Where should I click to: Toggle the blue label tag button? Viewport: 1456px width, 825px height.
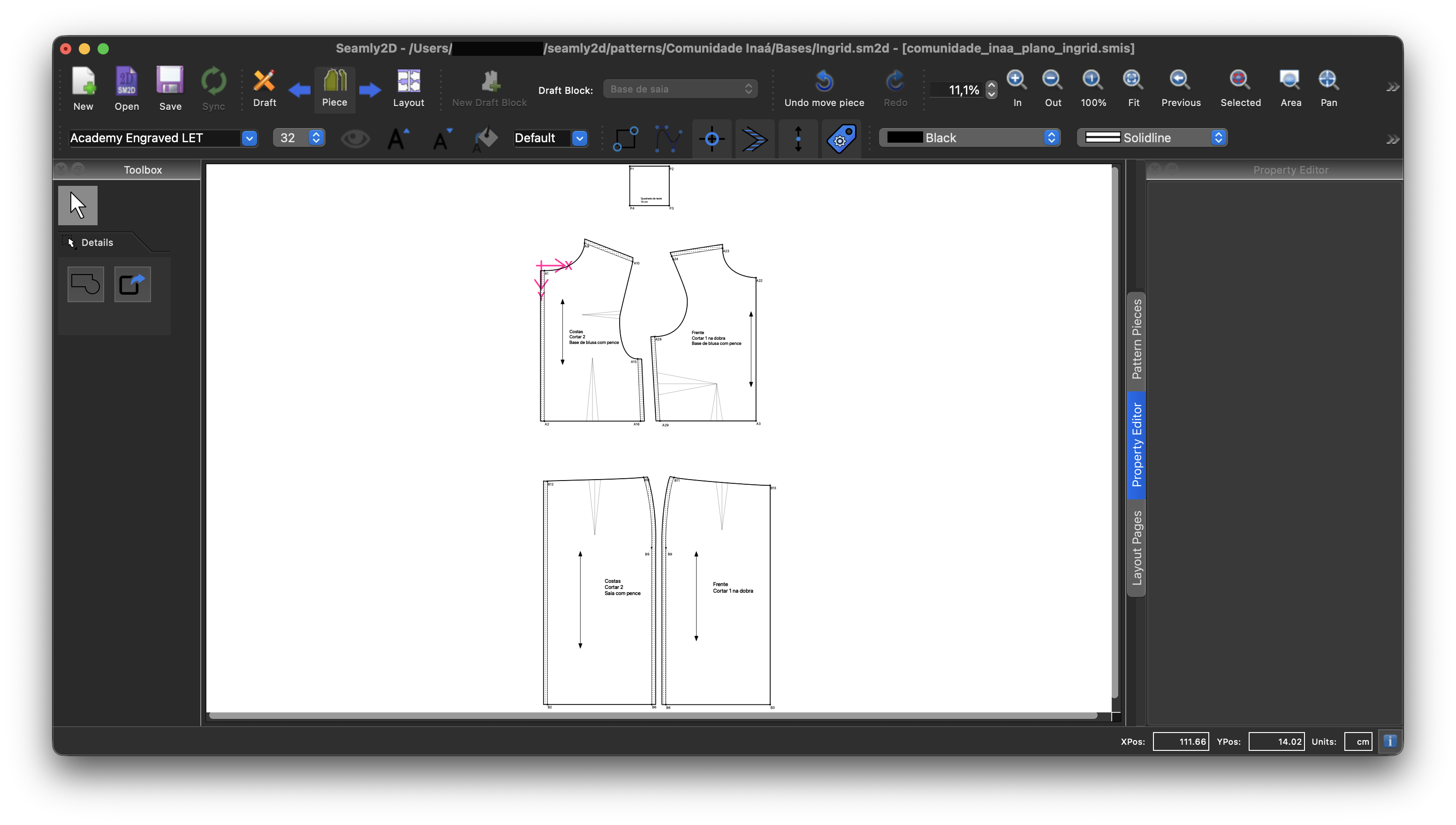coord(841,138)
